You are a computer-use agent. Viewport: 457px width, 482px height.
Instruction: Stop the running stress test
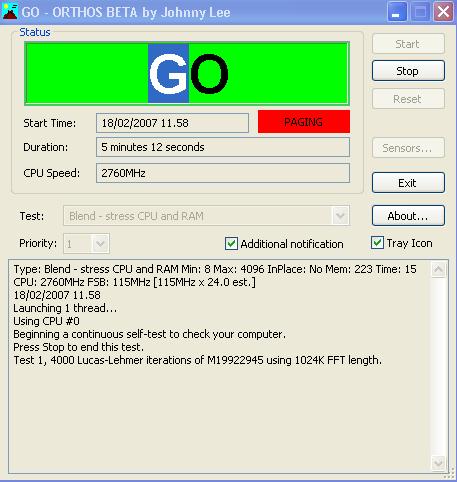(x=408, y=71)
